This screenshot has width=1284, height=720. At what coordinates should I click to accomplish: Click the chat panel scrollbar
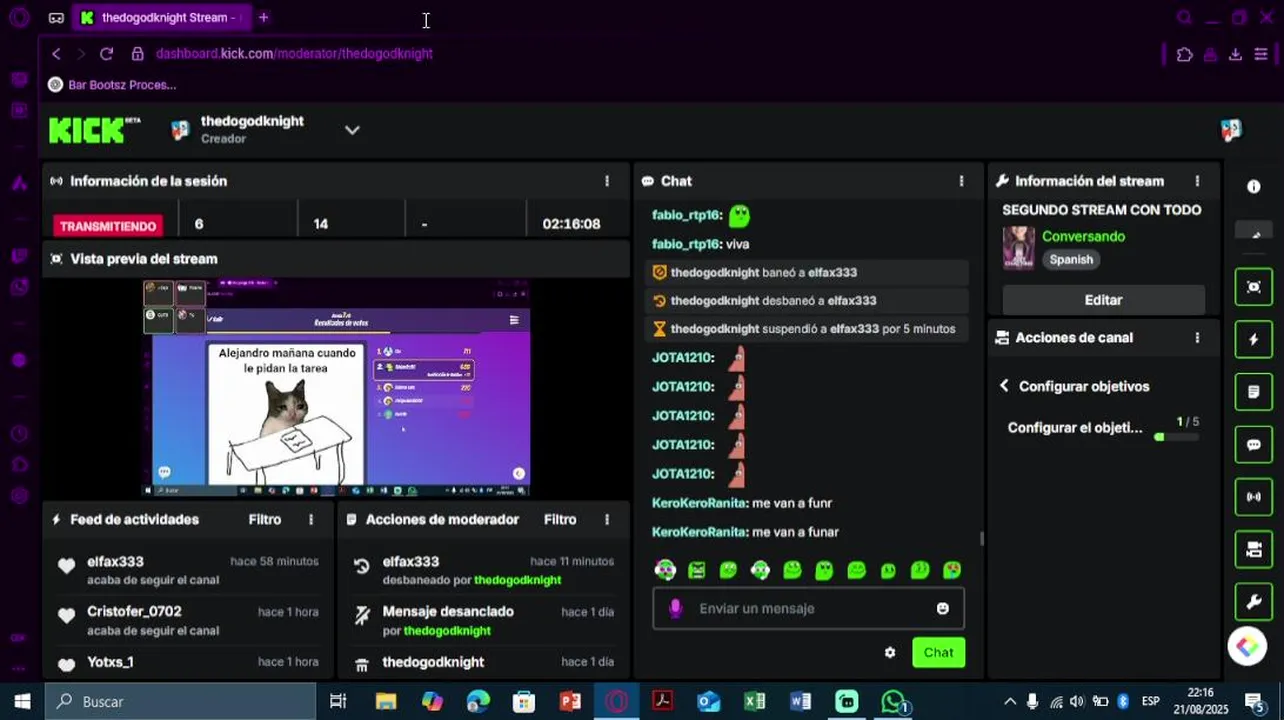(x=981, y=539)
